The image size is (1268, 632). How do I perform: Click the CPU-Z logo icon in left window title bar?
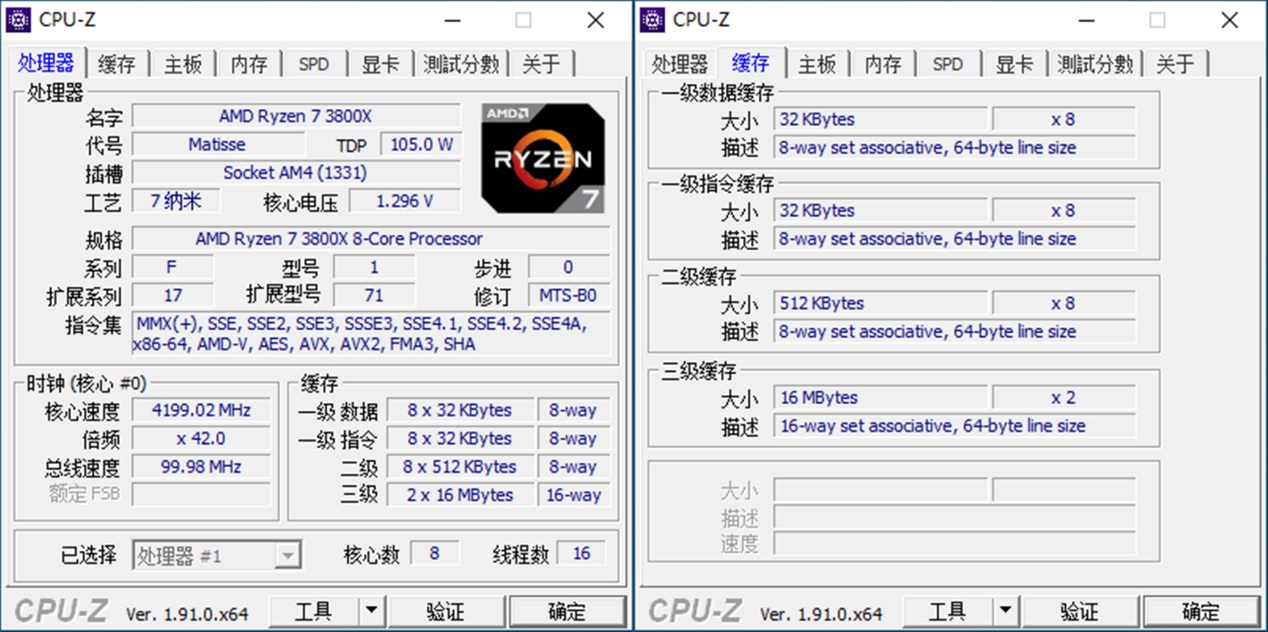[20, 19]
